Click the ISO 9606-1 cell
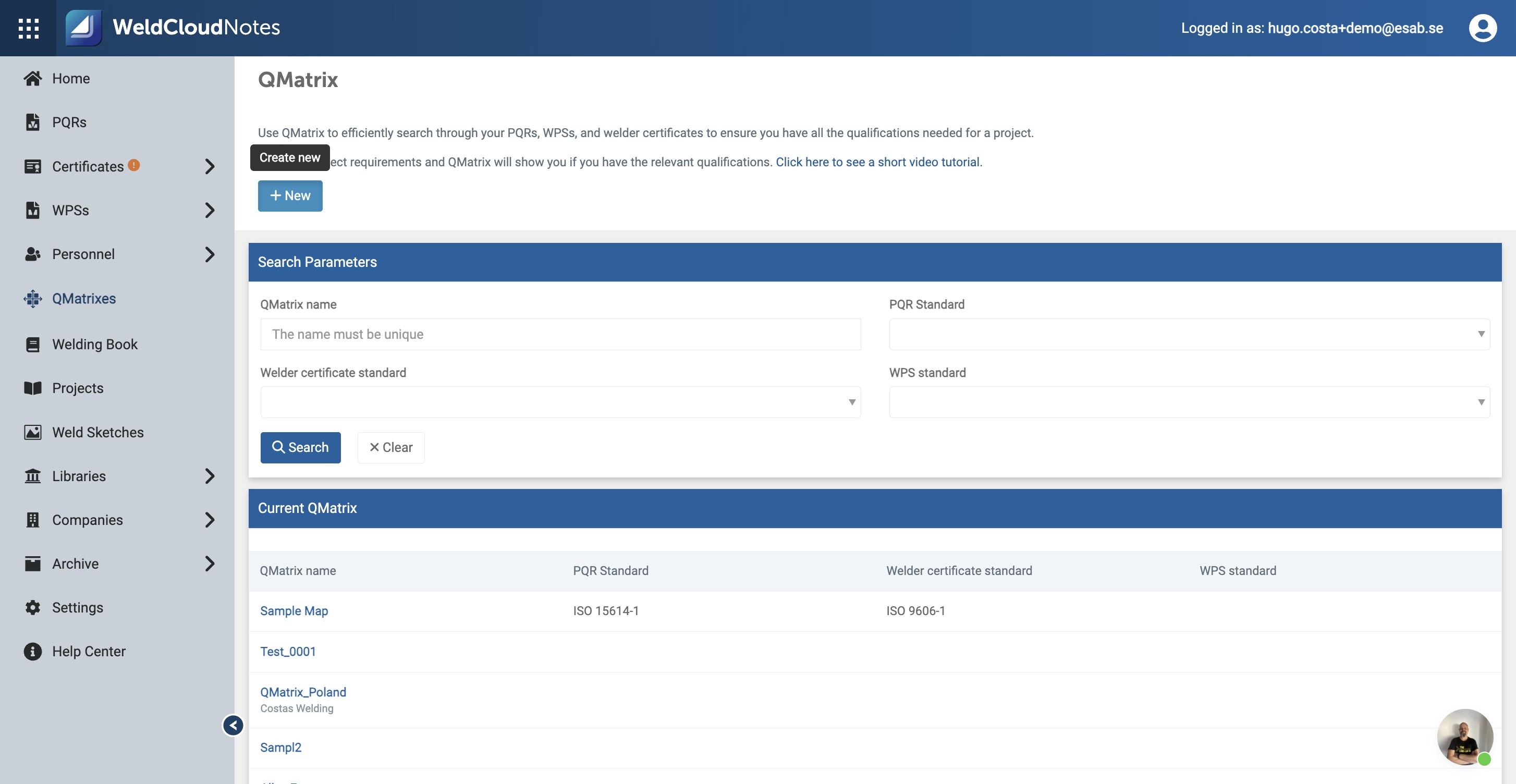The width and height of the screenshot is (1516, 784). [916, 611]
